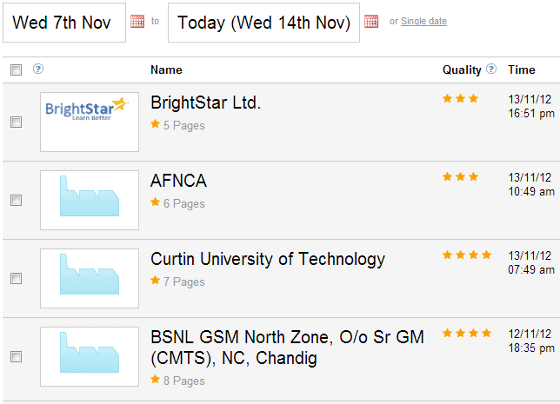Click star icon beside 8 Pages
The image size is (560, 404).
[155, 379]
